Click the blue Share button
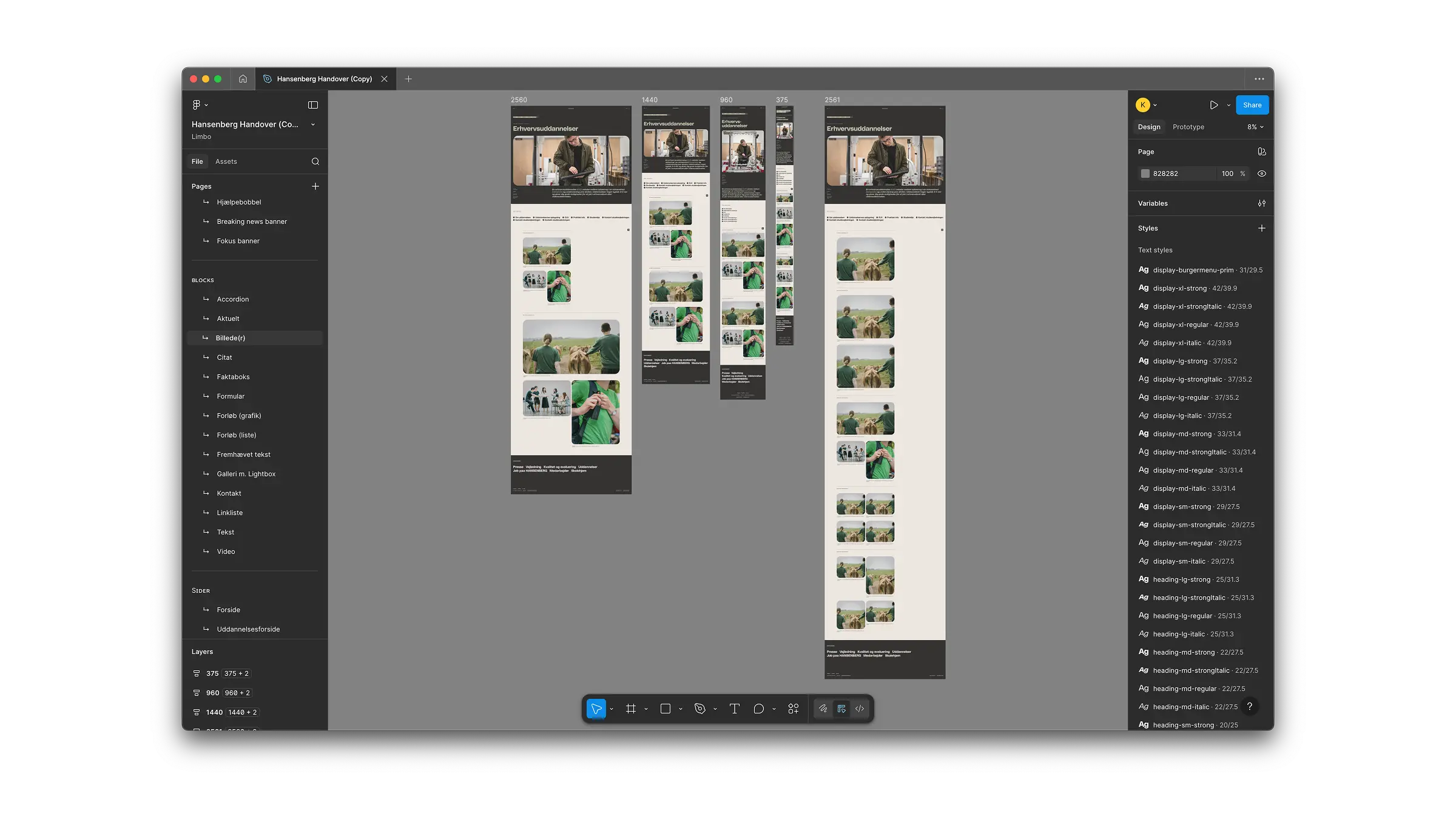 click(x=1252, y=105)
